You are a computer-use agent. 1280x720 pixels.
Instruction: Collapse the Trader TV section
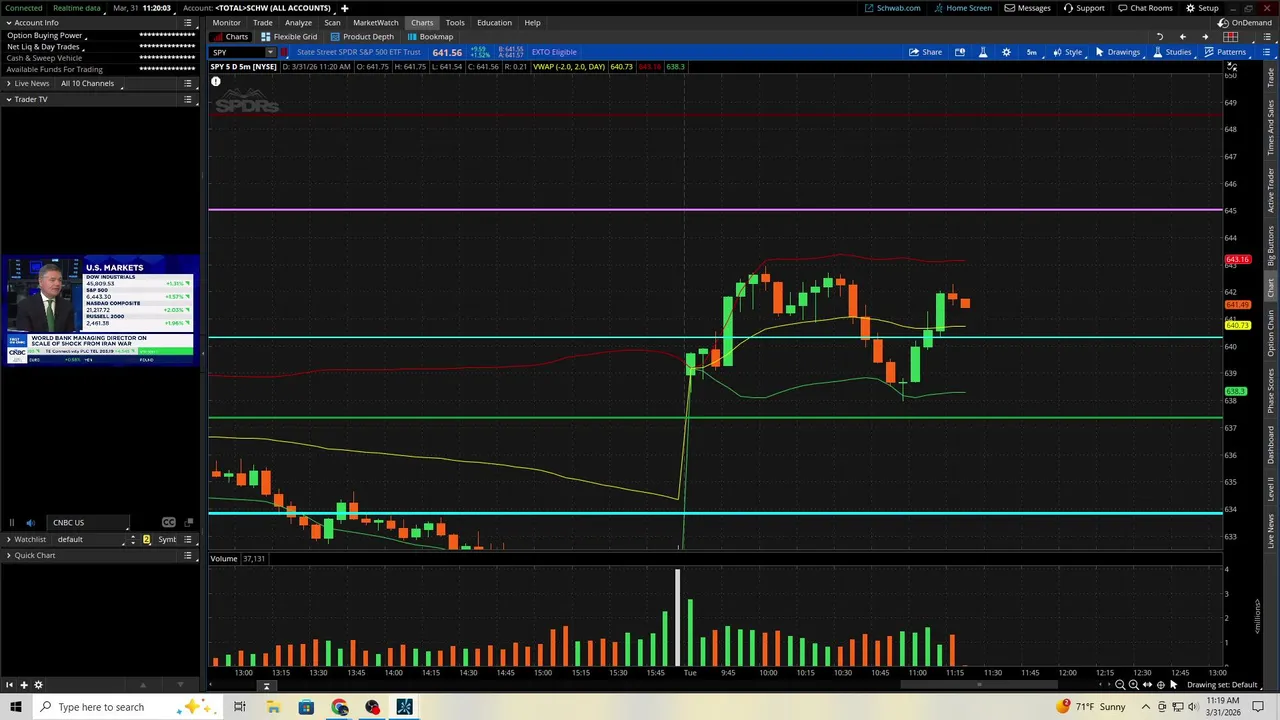(9, 99)
